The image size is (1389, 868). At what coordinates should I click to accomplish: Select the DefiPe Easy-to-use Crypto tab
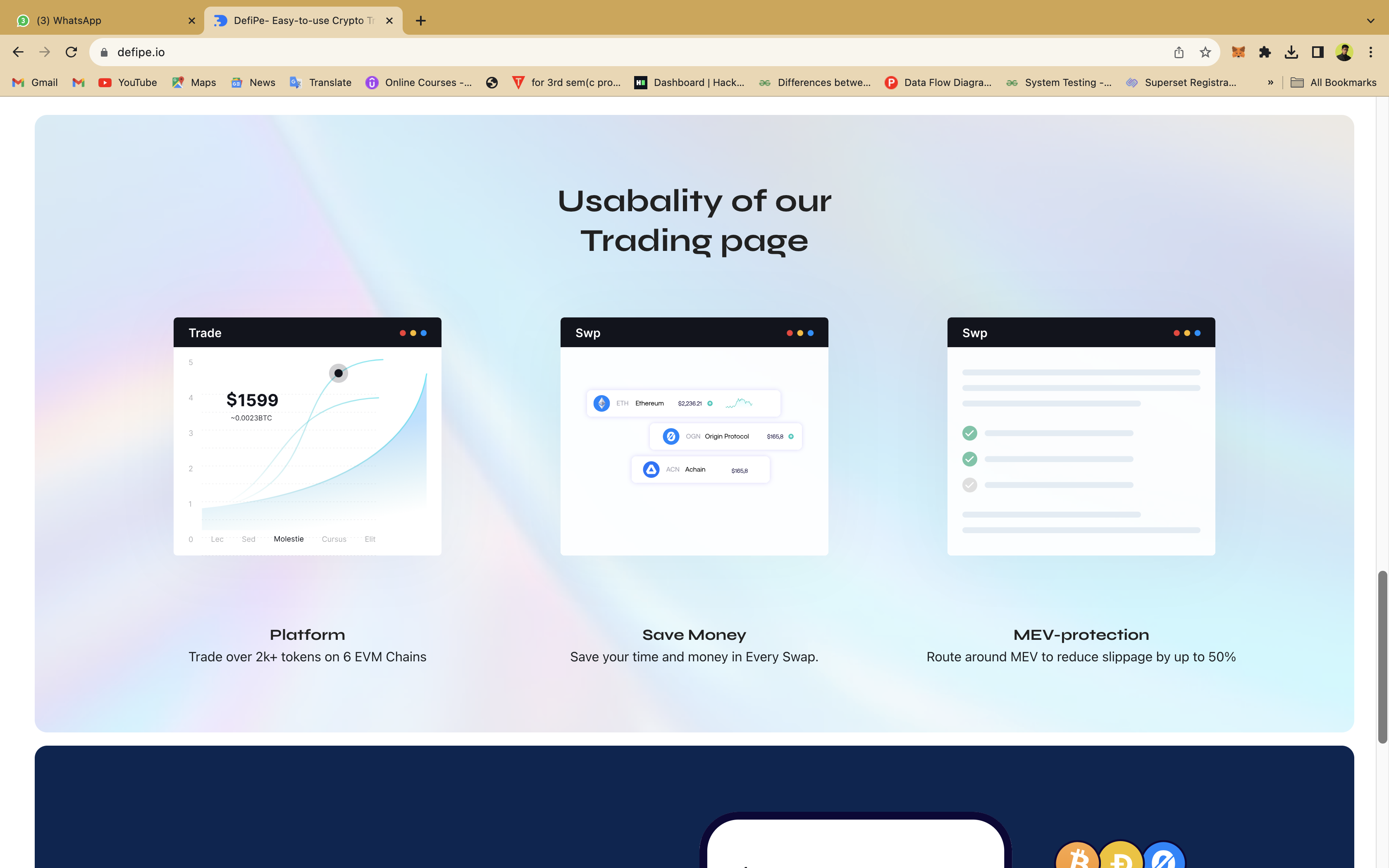303,21
